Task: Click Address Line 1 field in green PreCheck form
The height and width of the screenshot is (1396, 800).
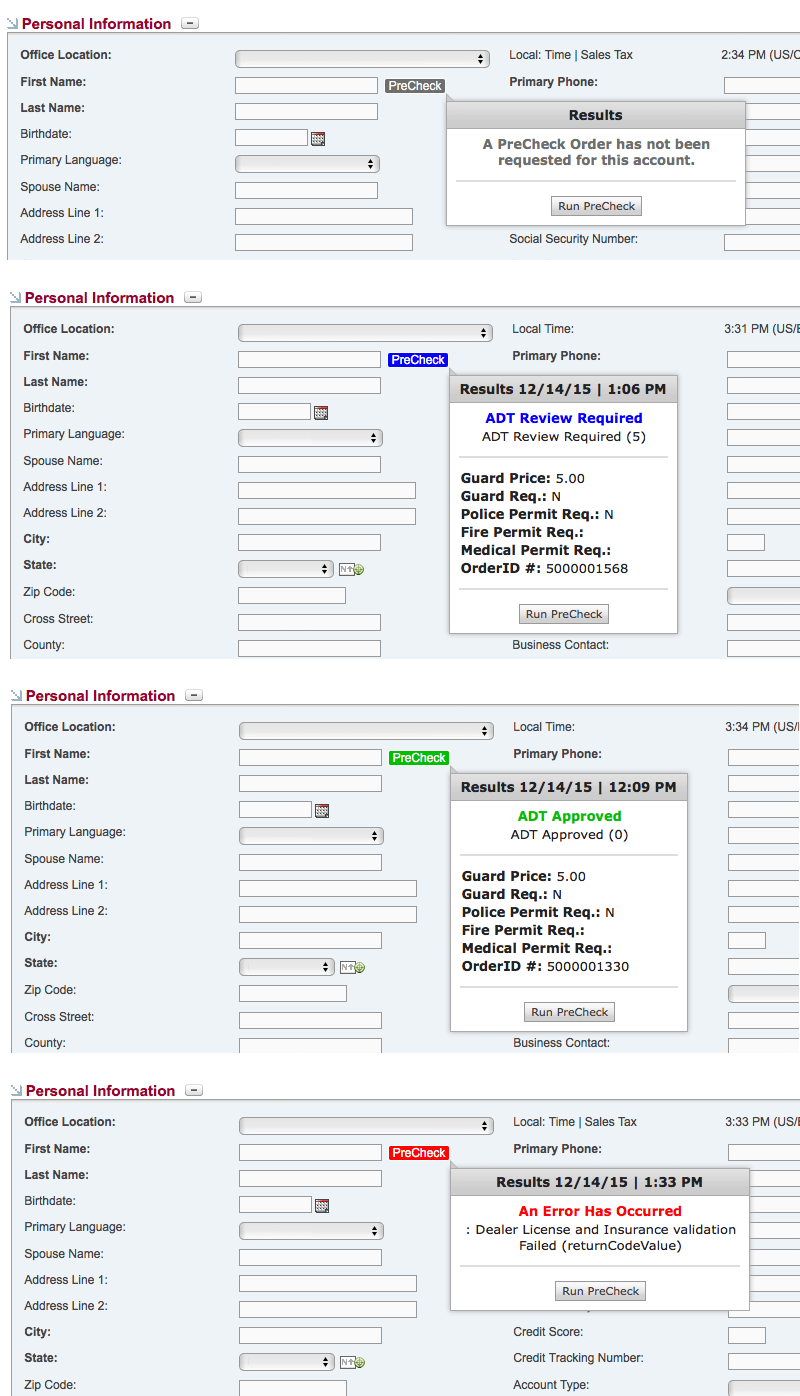Action: (x=328, y=889)
